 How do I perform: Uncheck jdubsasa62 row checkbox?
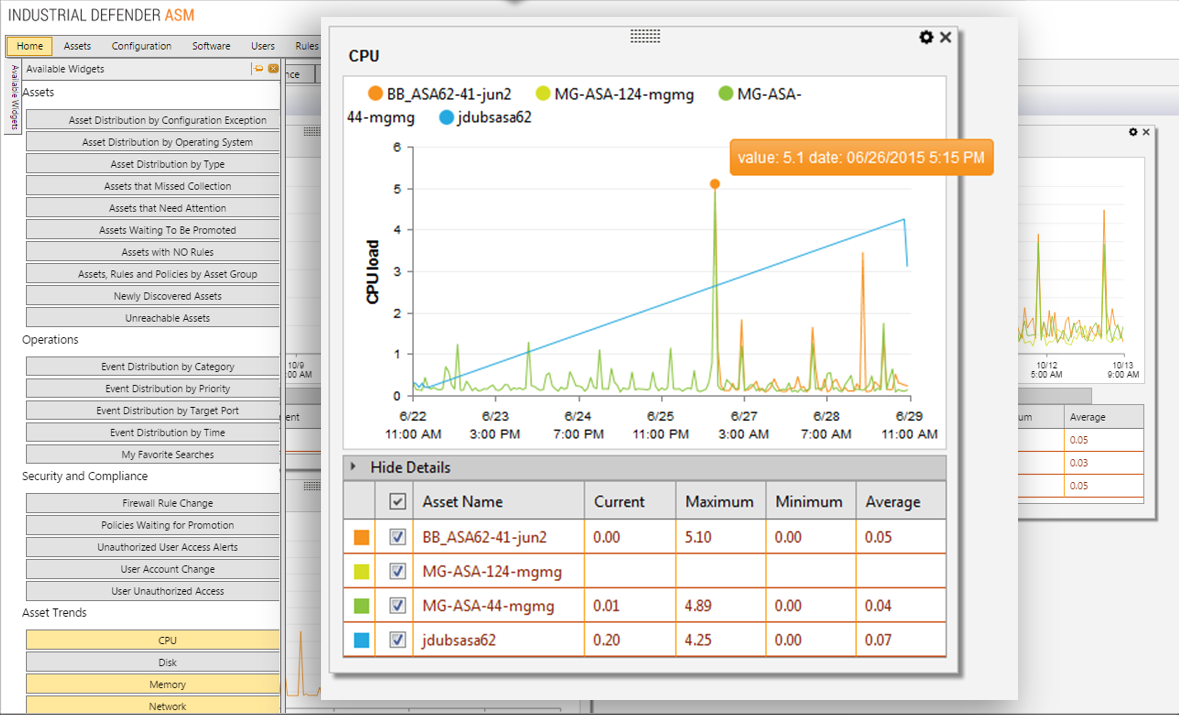[398, 640]
